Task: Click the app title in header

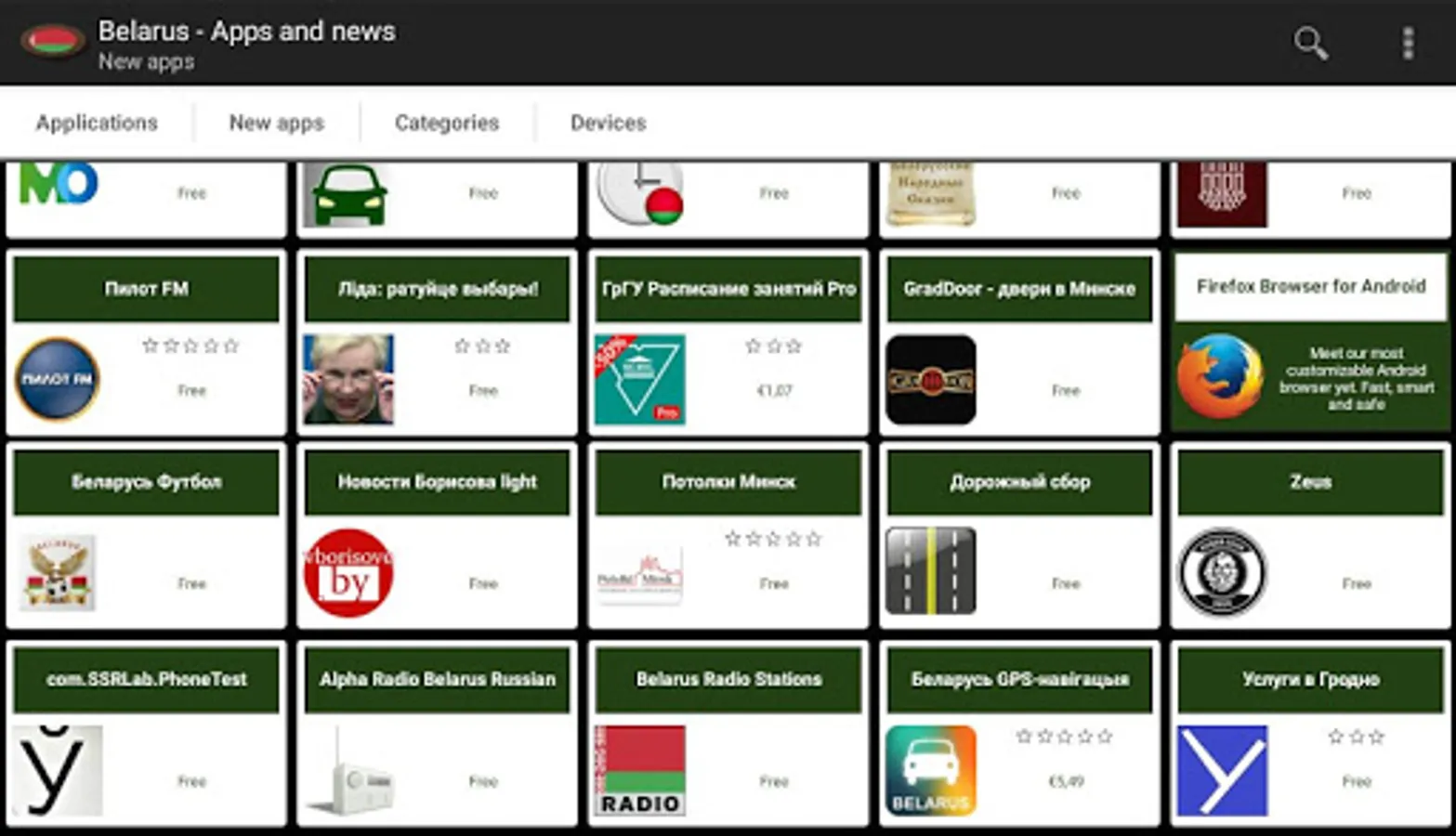Action: point(247,31)
